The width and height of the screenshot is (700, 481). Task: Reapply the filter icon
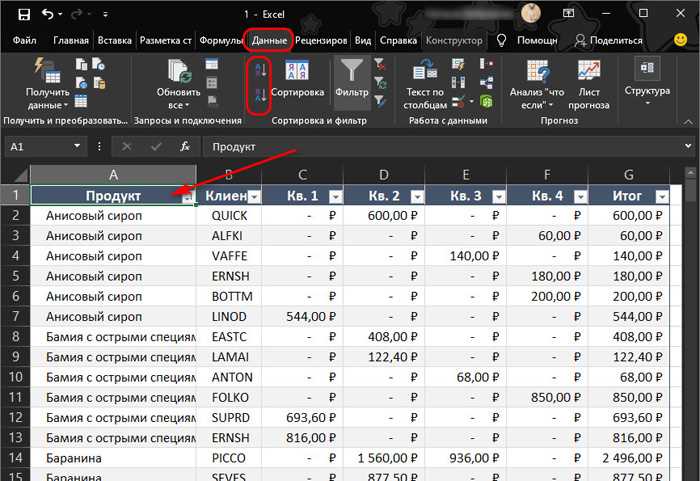click(380, 83)
